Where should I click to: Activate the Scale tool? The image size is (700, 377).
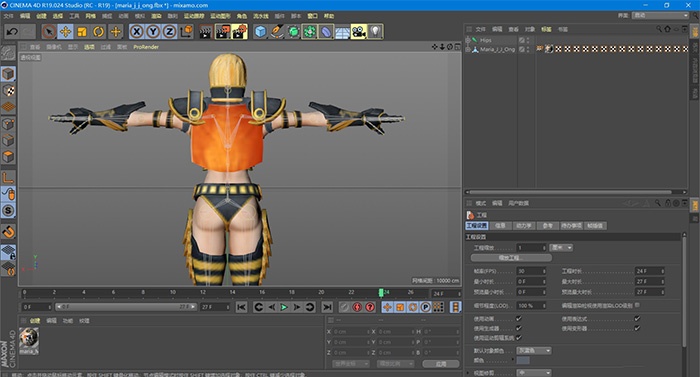click(82, 32)
